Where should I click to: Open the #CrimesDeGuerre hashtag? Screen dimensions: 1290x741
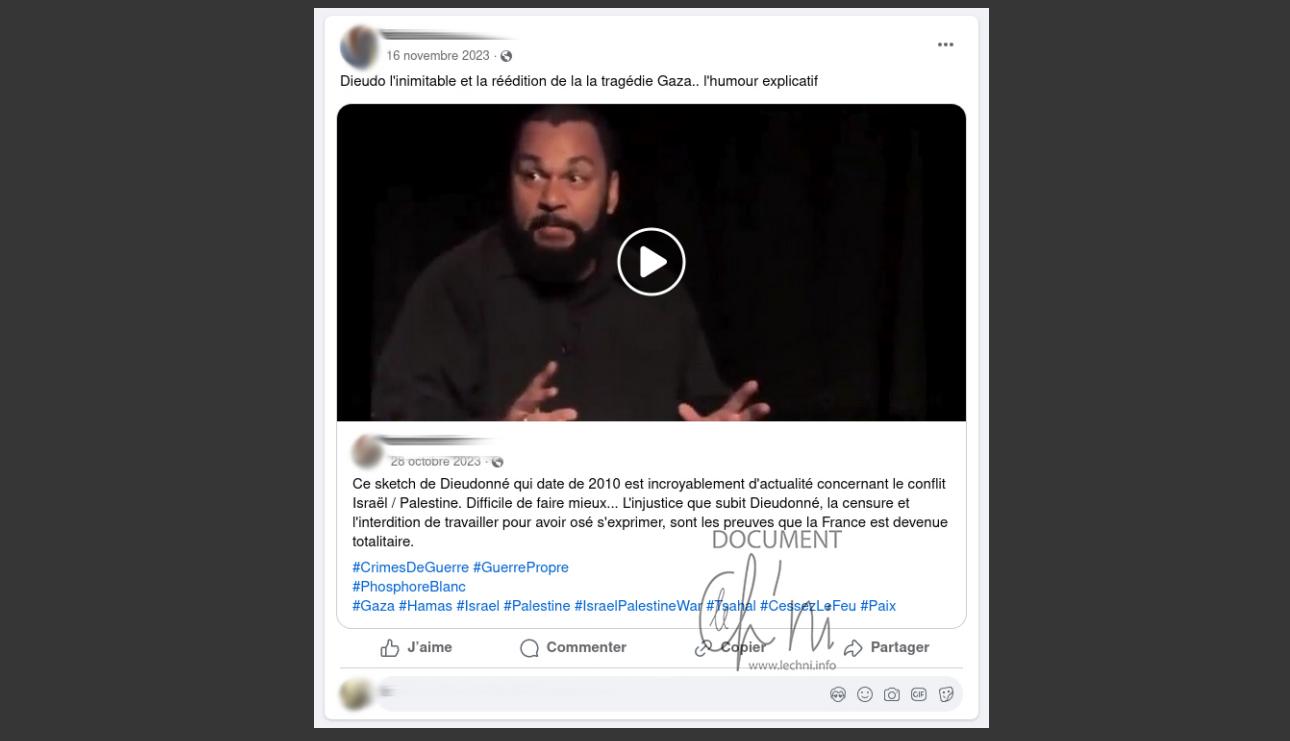(410, 567)
